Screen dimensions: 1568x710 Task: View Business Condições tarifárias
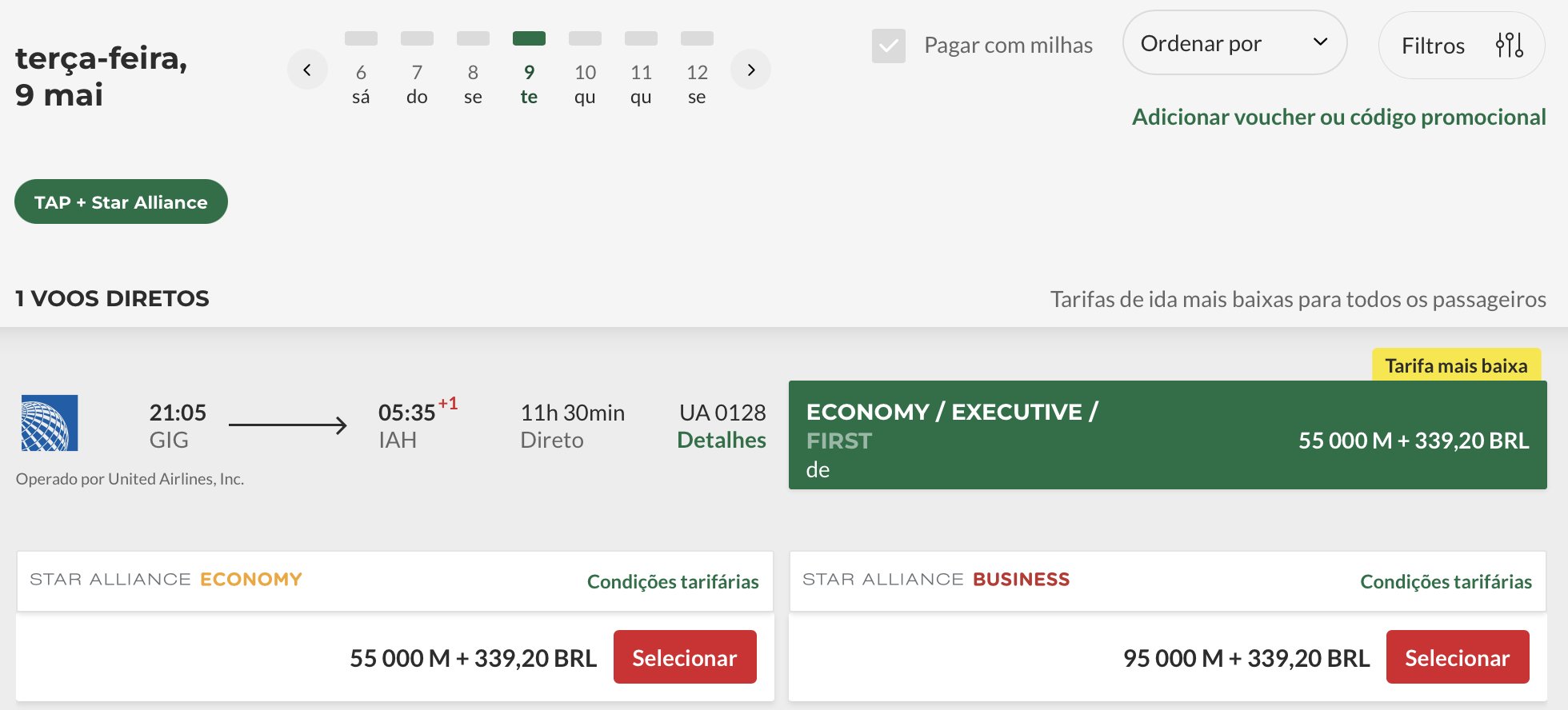tap(1446, 581)
